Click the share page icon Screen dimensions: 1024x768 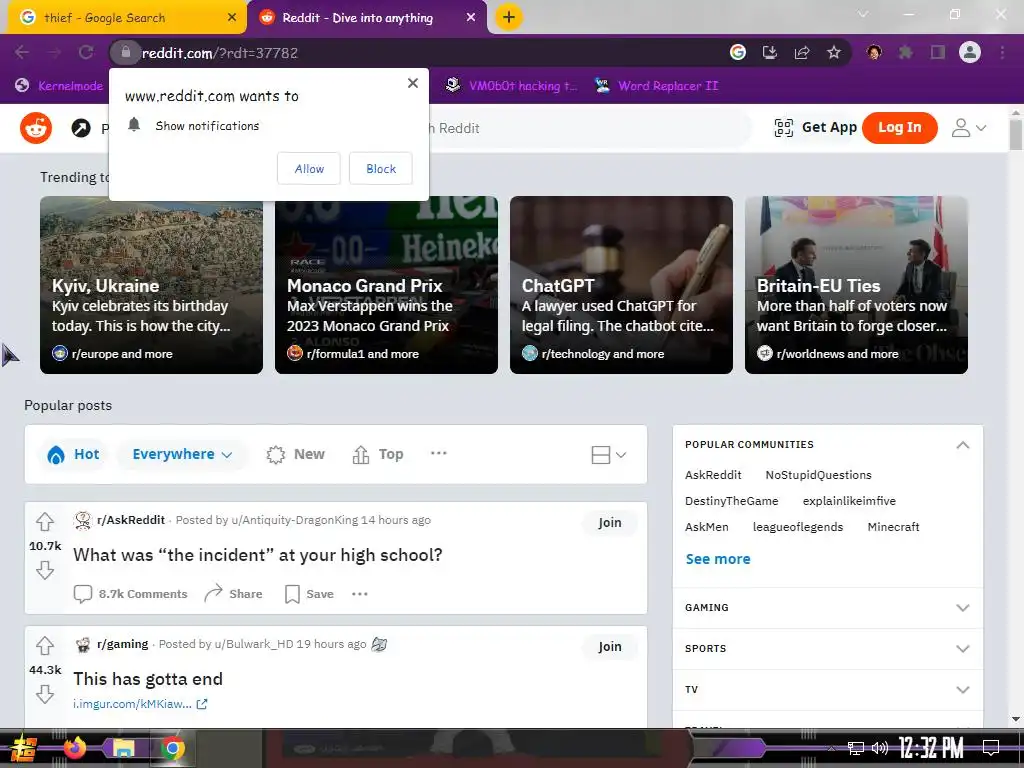click(801, 52)
